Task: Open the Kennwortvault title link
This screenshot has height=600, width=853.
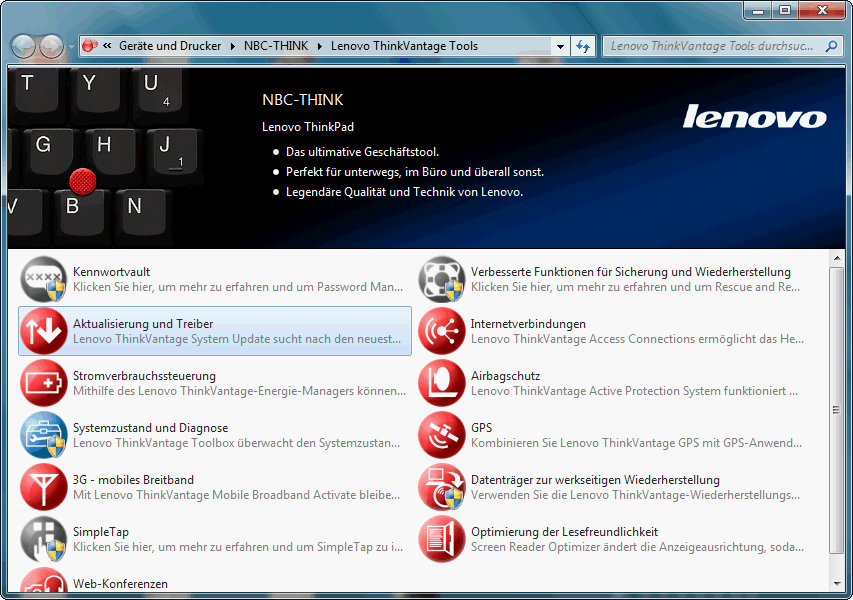Action: 112,272
